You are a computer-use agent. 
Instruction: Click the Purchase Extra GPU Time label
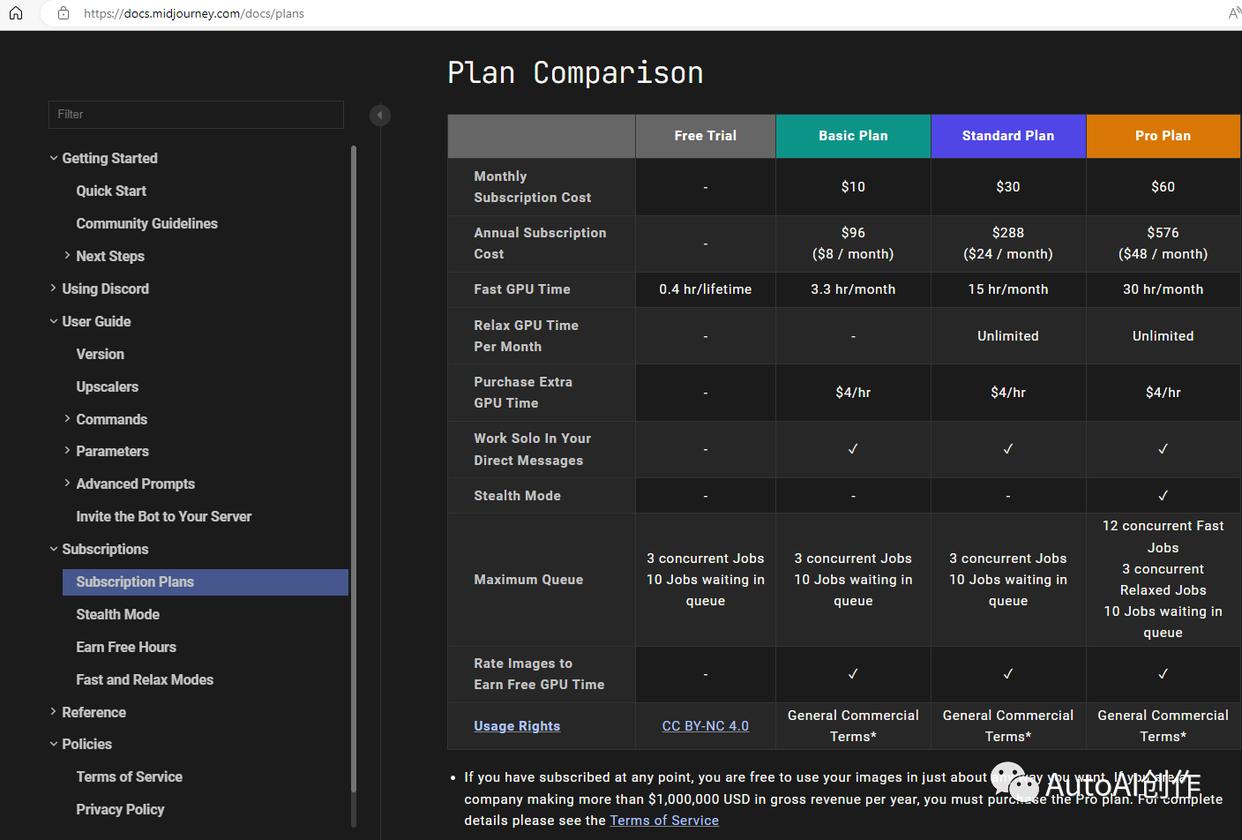coord(522,392)
